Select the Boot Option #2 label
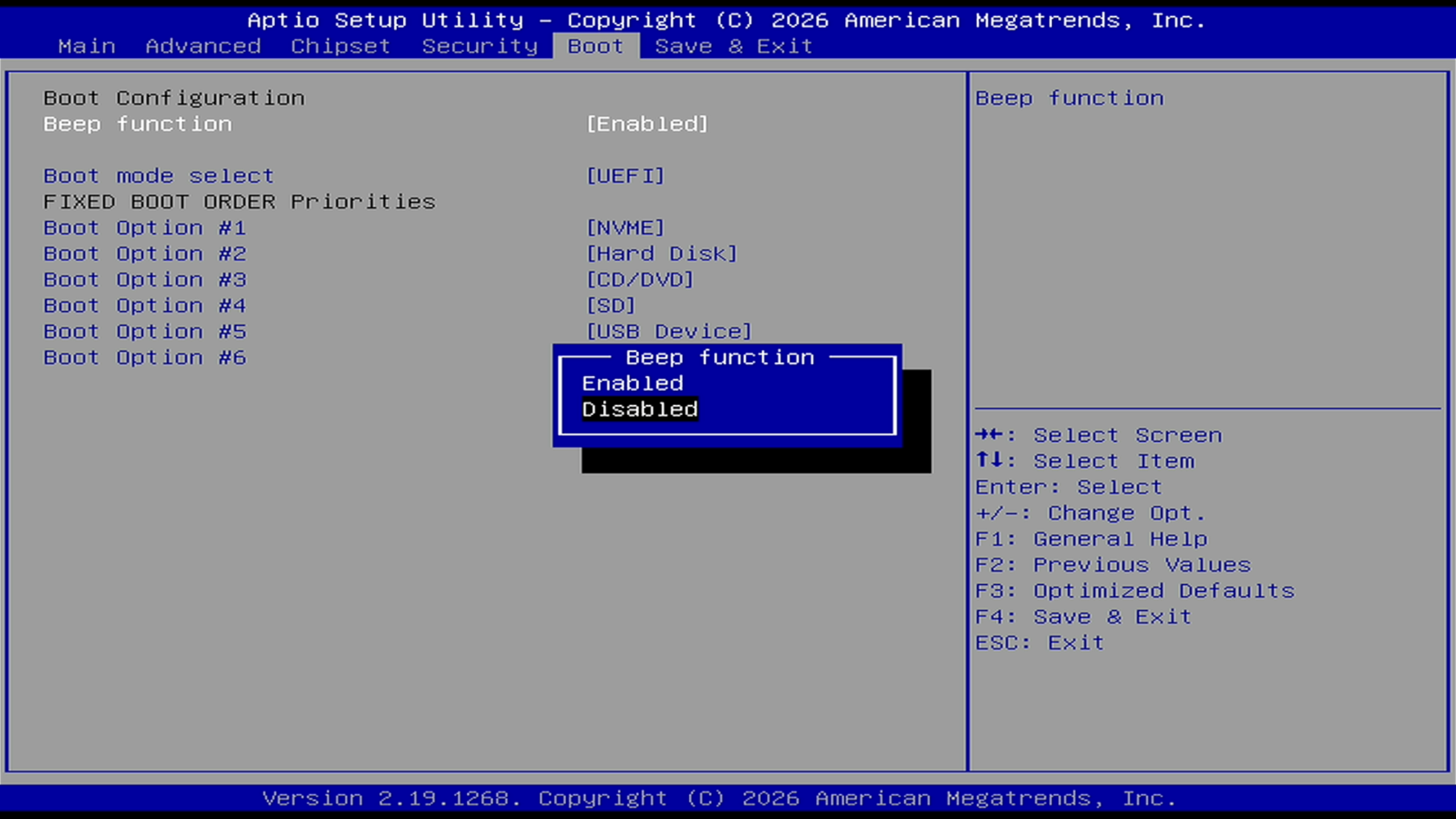Image resolution: width=1456 pixels, height=819 pixels. (145, 254)
